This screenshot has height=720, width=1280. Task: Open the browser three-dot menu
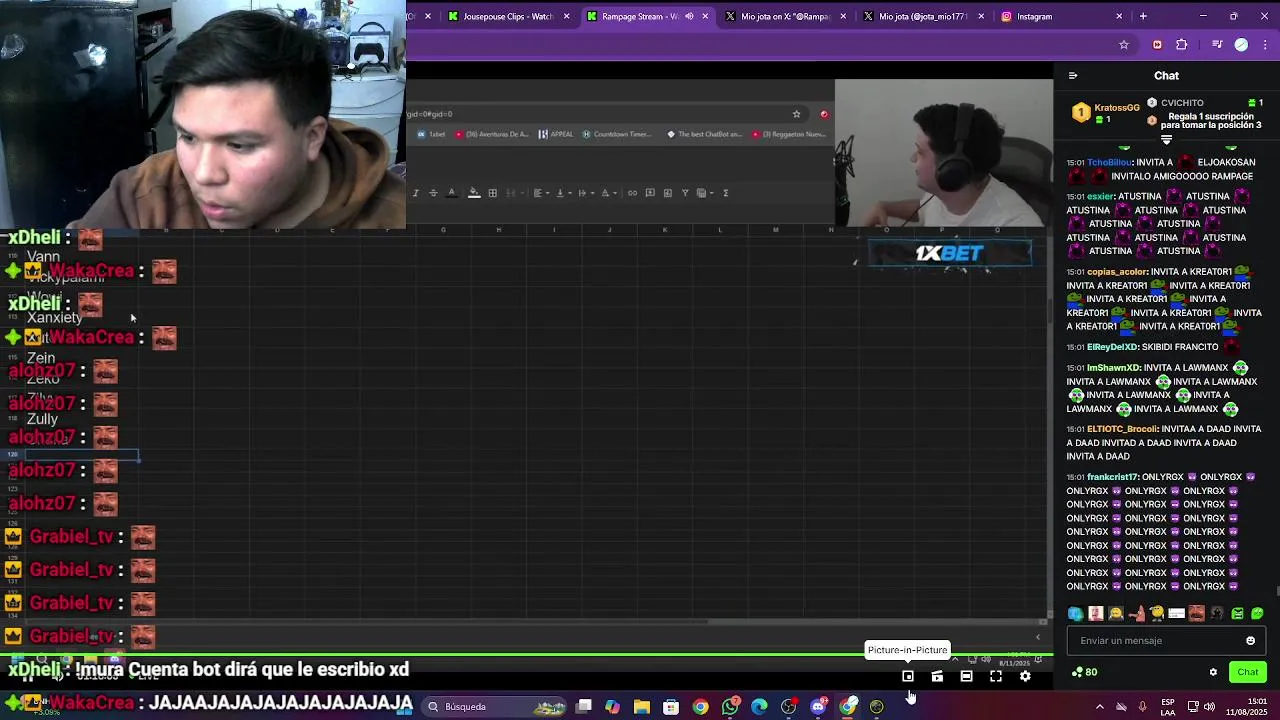(1264, 45)
